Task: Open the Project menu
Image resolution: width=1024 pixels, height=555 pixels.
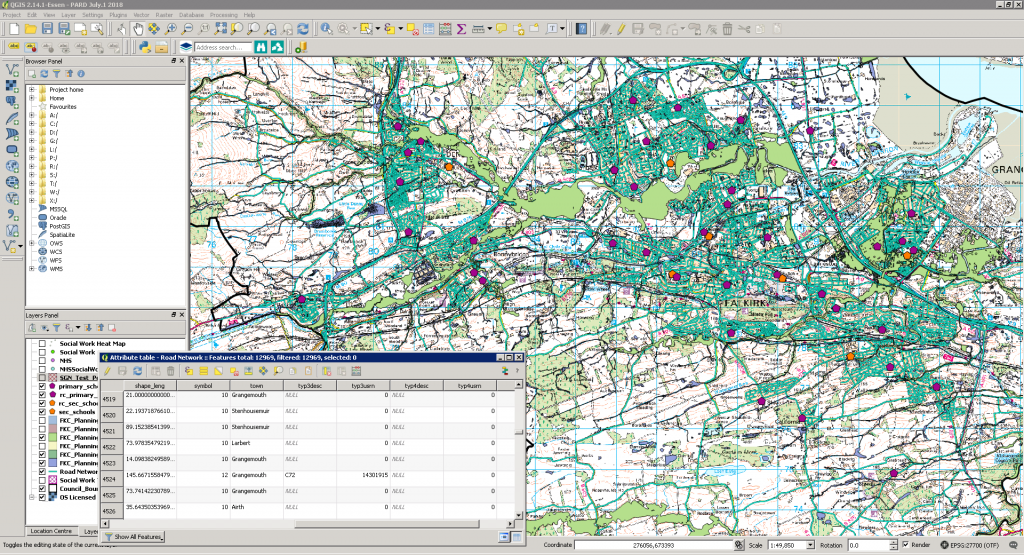Action: point(12,14)
